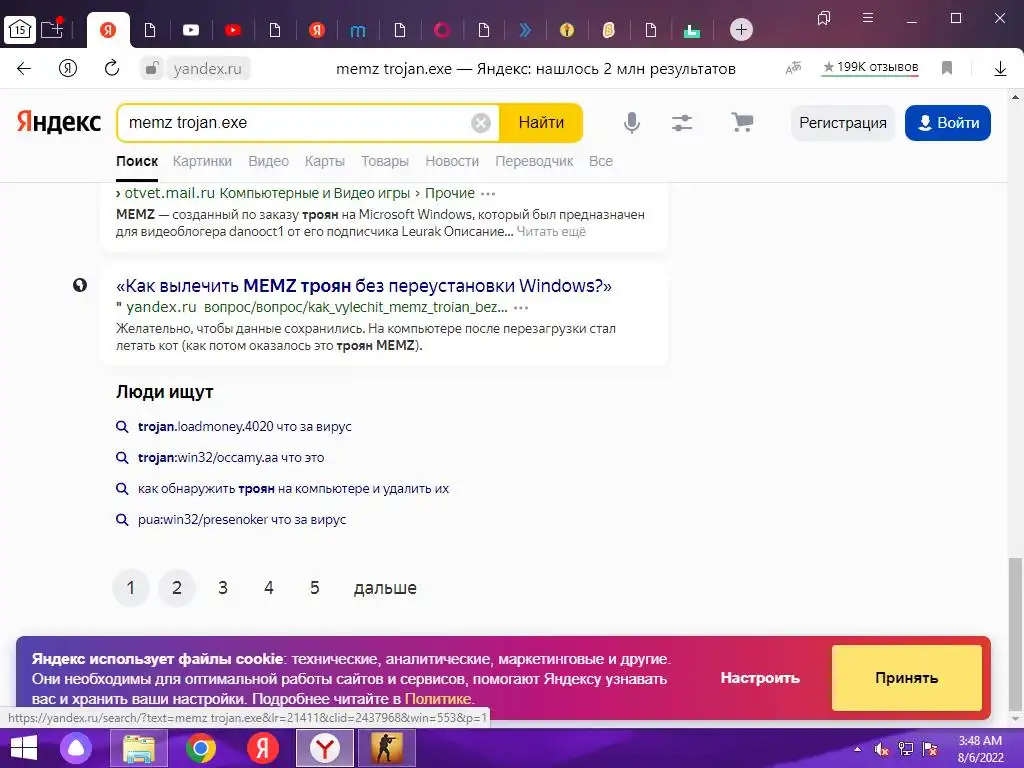Click the new tab group icon with red dot

tap(52, 29)
